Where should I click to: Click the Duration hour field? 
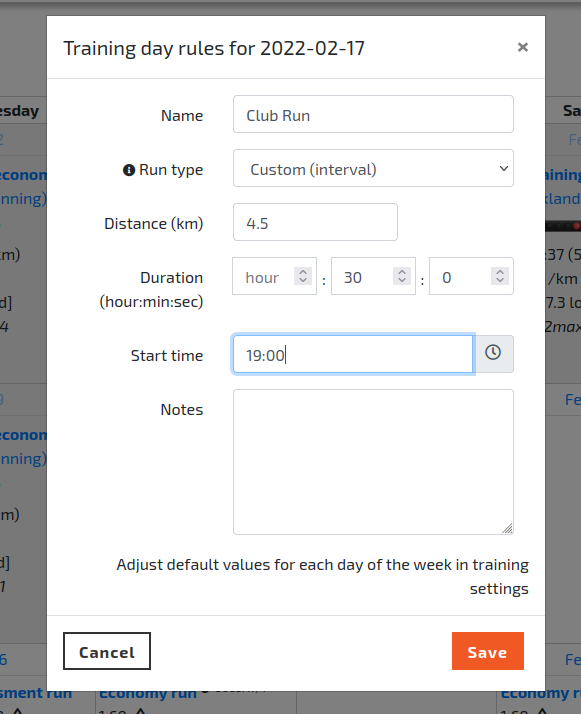click(x=274, y=276)
